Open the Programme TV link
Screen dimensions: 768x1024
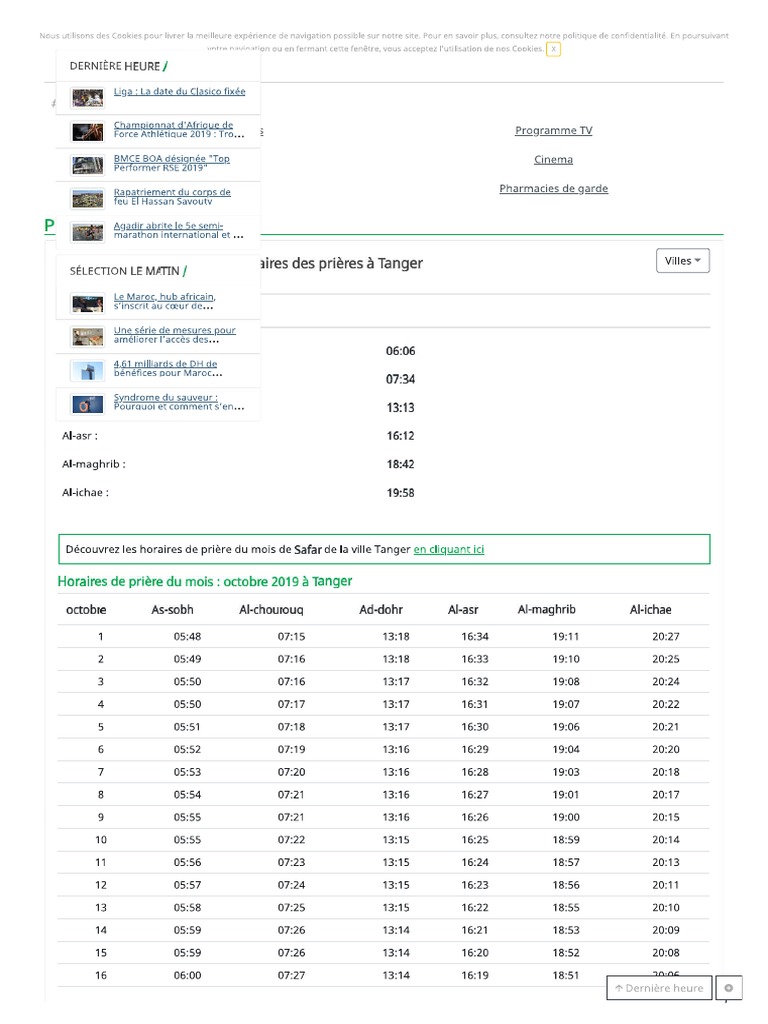[x=553, y=131]
